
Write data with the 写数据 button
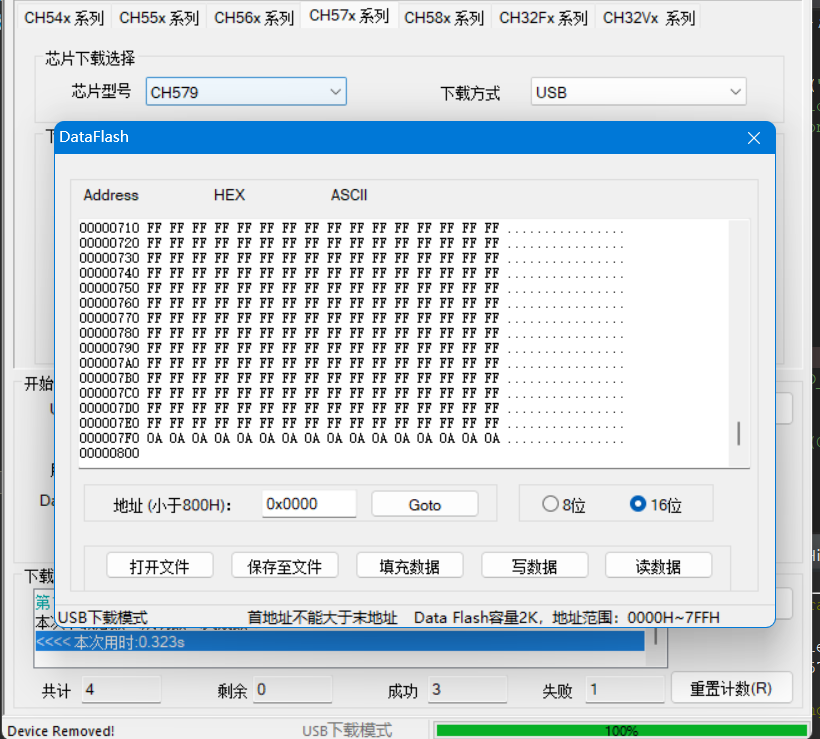coord(534,564)
